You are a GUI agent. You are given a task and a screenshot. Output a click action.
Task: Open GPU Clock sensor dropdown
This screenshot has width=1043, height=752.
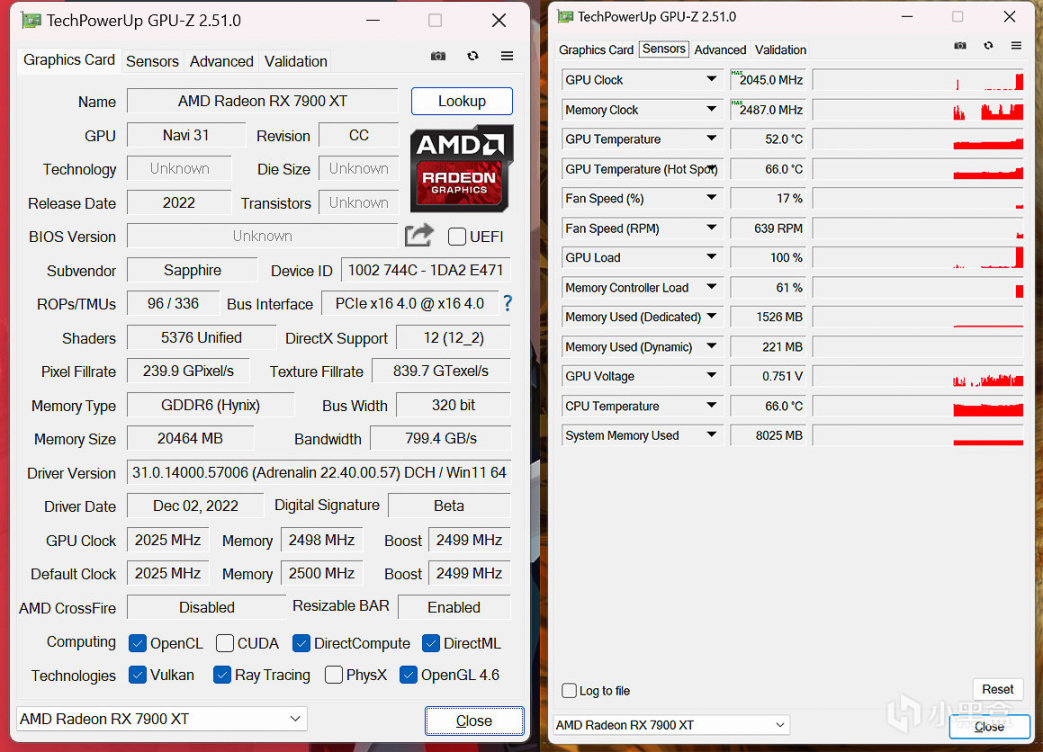click(712, 79)
